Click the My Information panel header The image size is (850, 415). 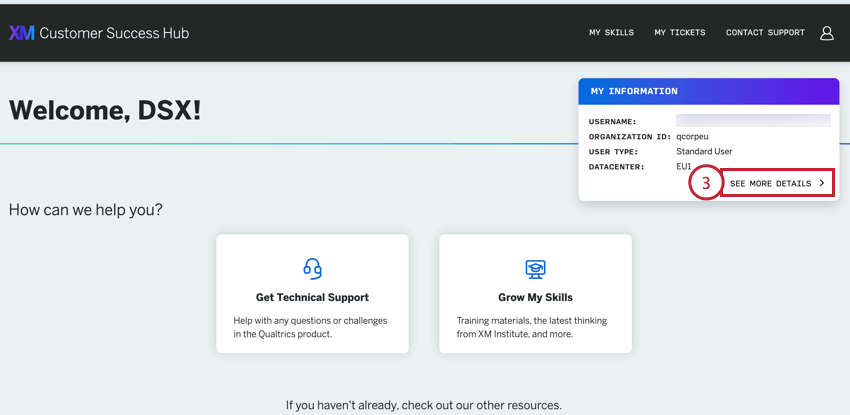(708, 91)
